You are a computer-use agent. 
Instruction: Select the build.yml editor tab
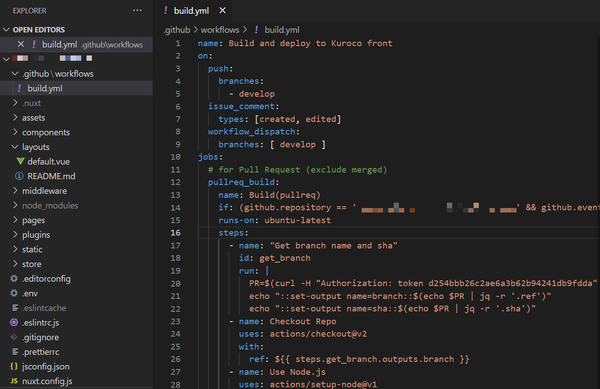click(x=191, y=10)
